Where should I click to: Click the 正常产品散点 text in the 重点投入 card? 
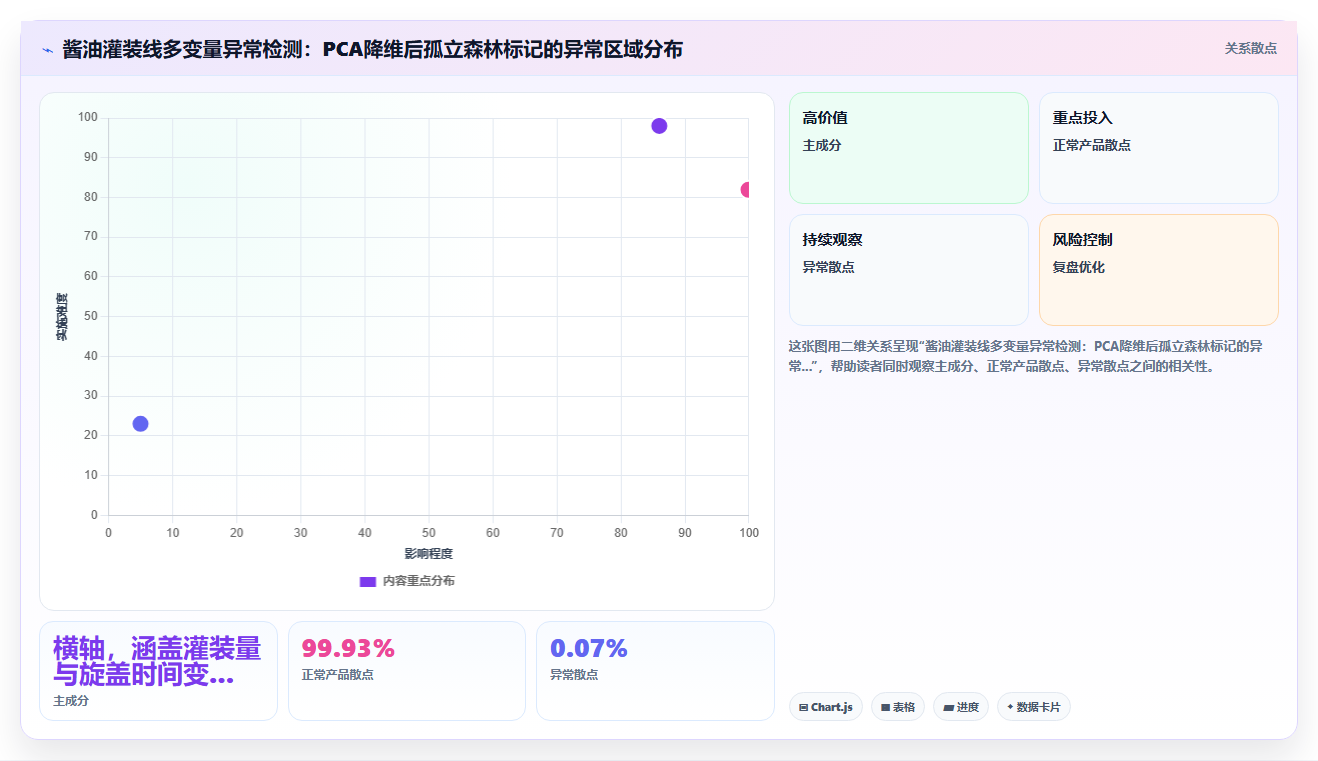pyautogui.click(x=1092, y=145)
